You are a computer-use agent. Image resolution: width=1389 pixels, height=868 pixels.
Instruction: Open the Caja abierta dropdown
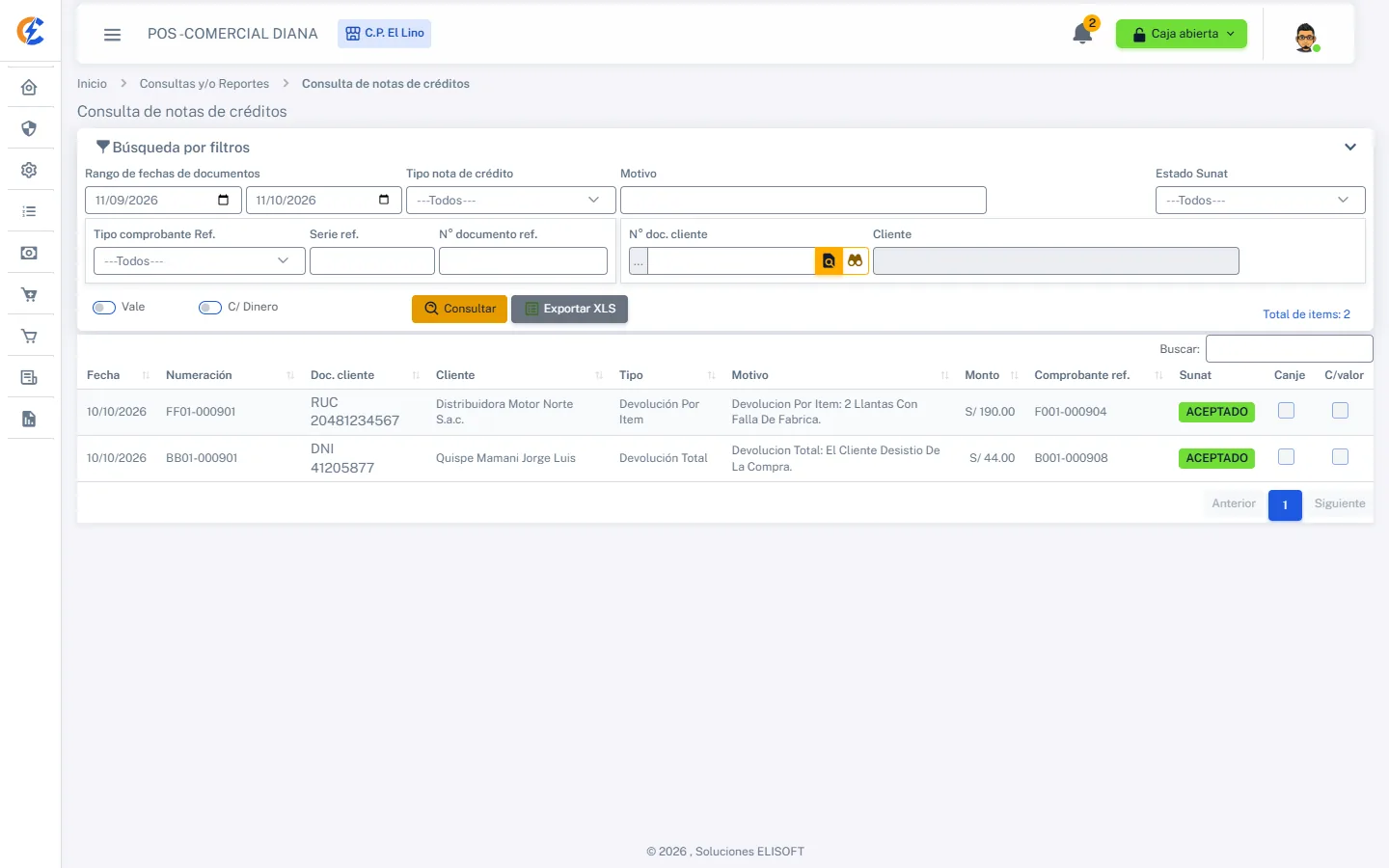coord(1182,35)
